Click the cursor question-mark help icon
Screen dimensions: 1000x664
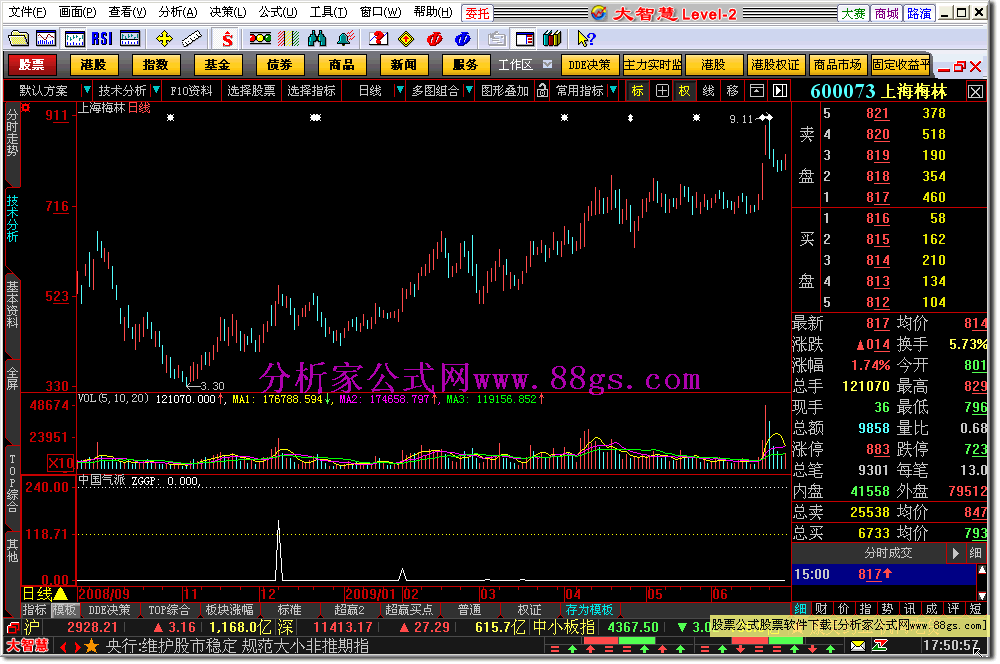(x=586, y=39)
